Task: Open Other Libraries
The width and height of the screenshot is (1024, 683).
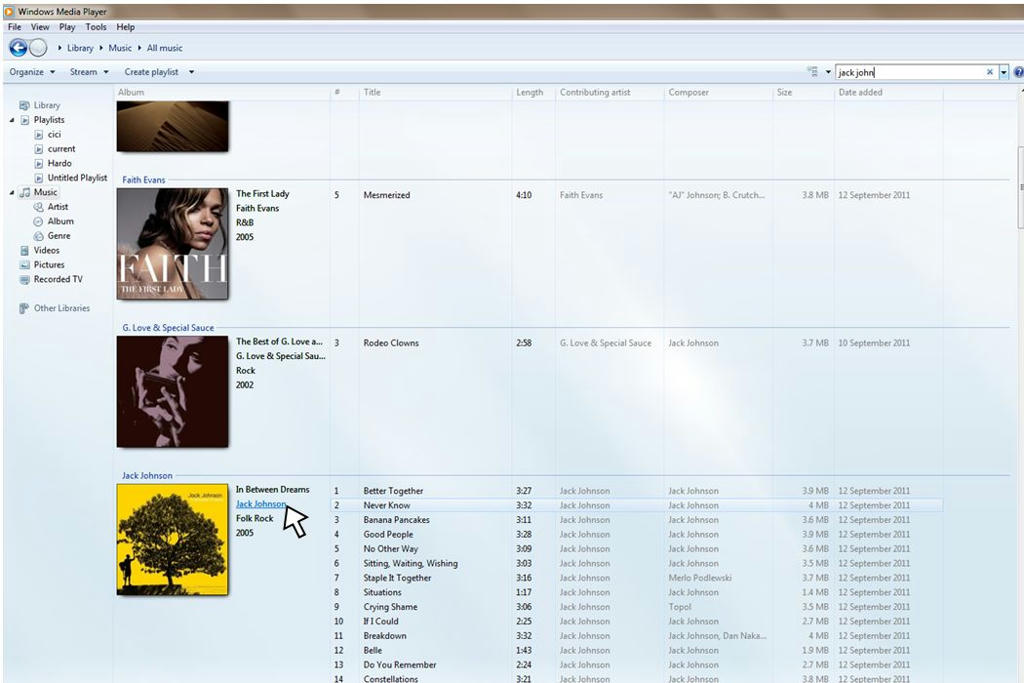Action: coord(61,308)
